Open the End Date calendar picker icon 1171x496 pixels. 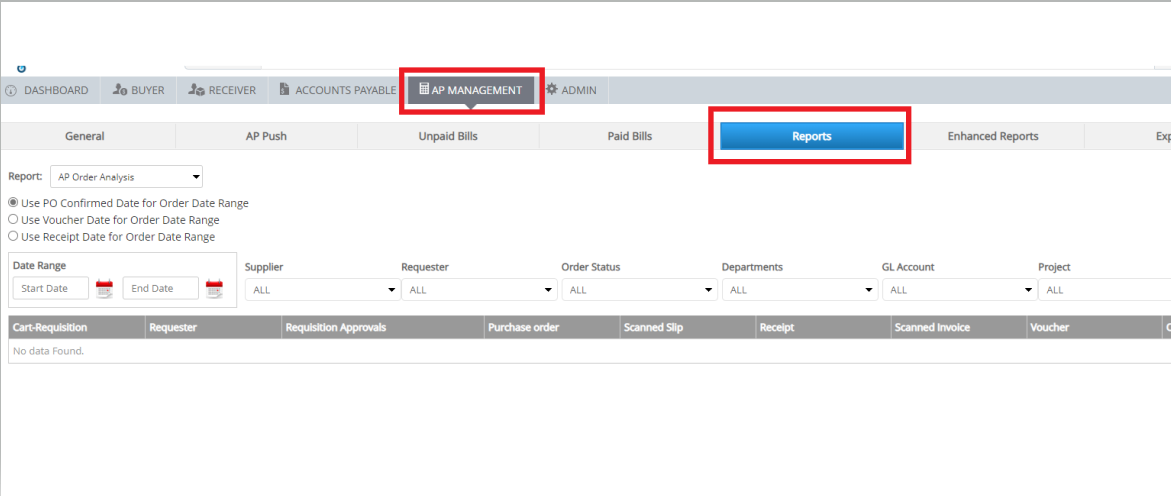click(214, 289)
